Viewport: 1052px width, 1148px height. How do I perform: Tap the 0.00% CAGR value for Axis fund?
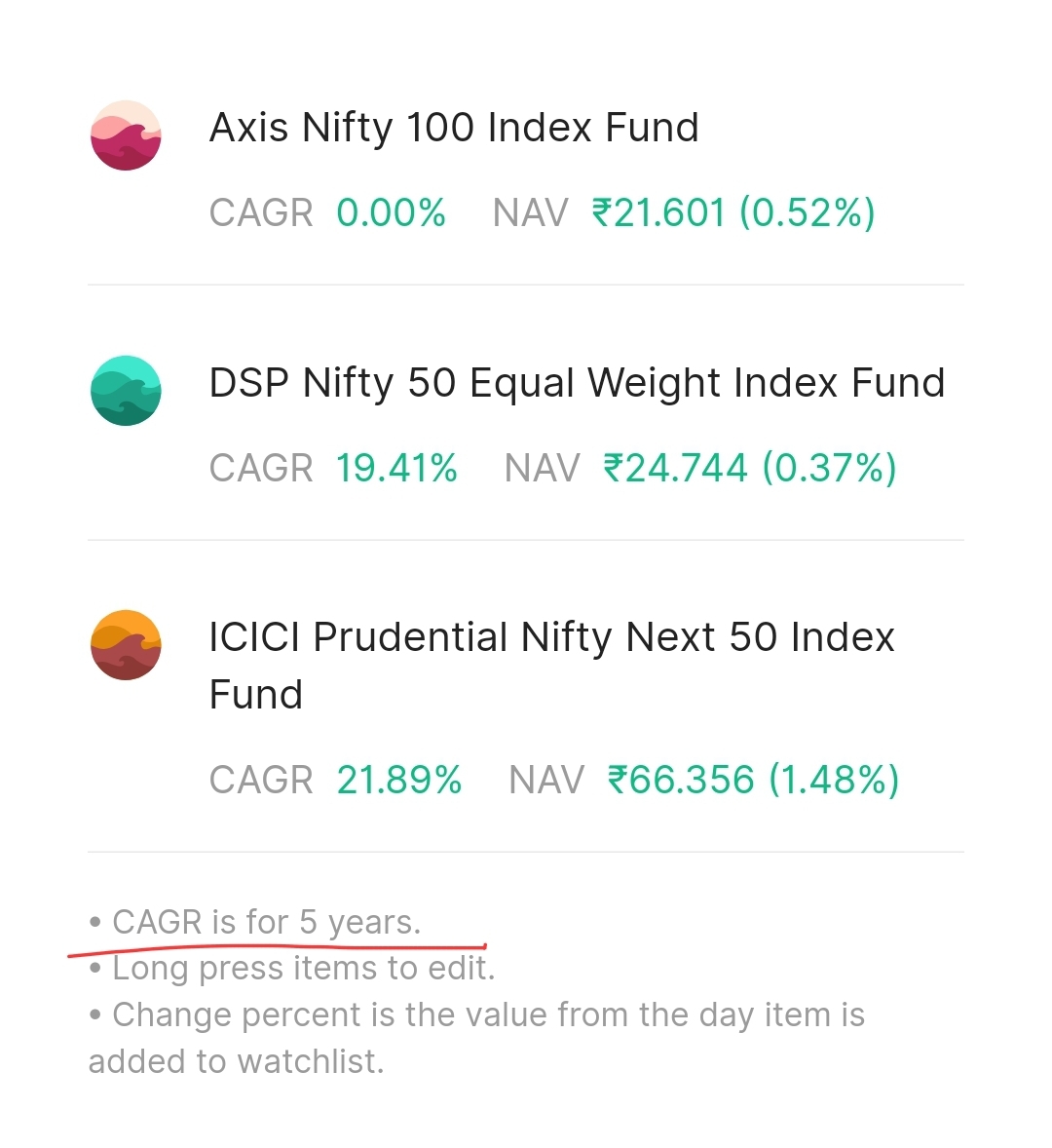point(391,212)
